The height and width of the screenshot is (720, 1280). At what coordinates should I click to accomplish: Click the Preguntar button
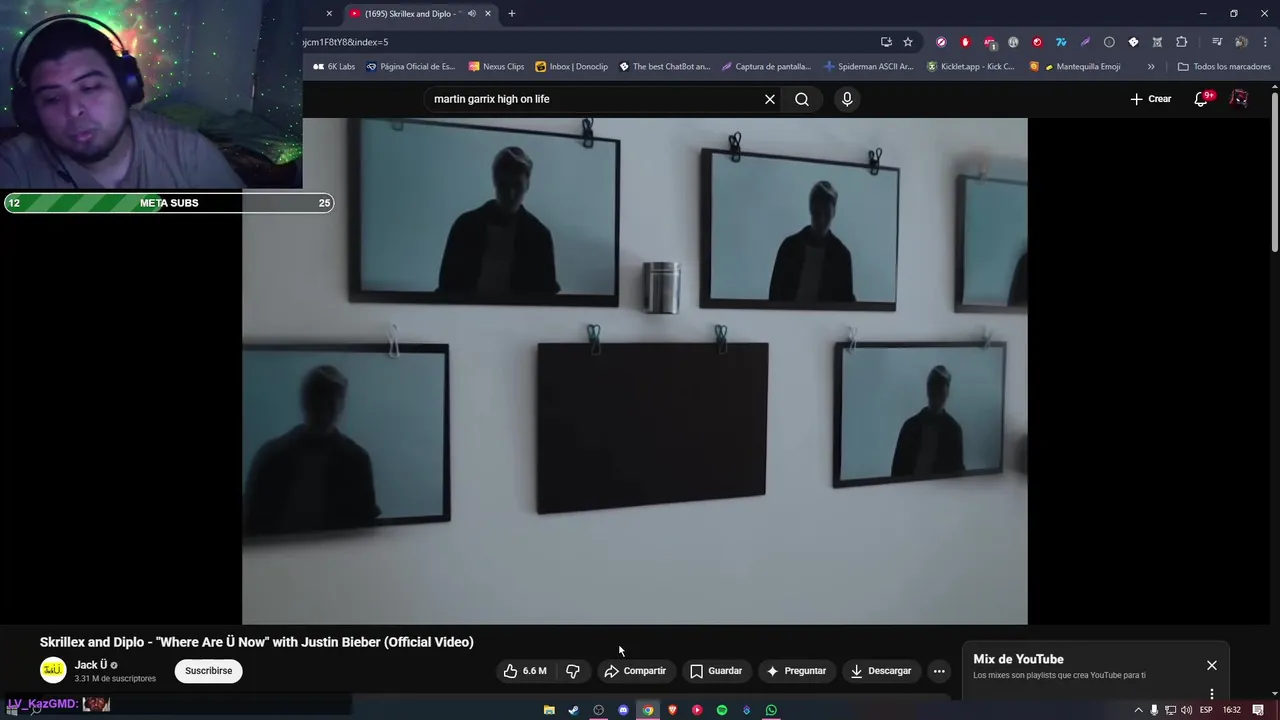click(x=796, y=671)
